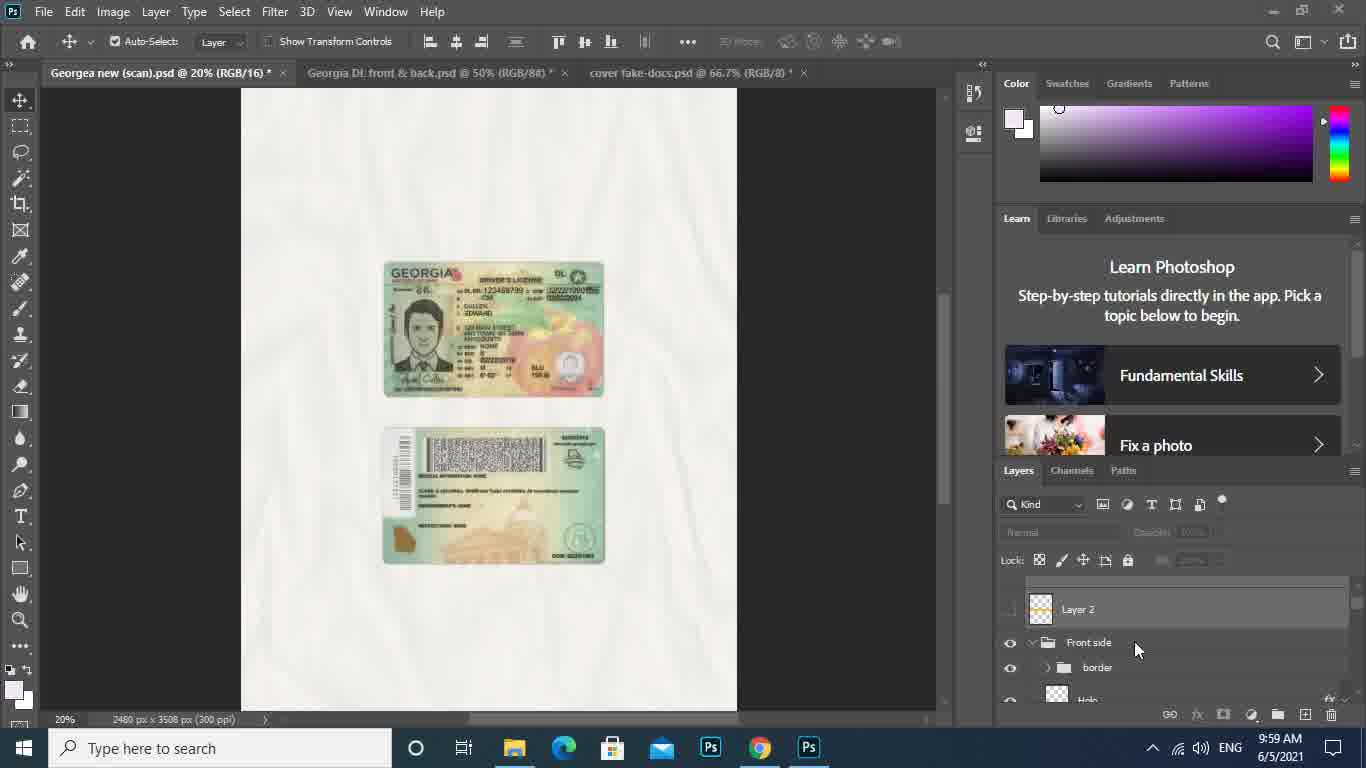Toggle lock all padlock icon
Image resolution: width=1366 pixels, height=768 pixels.
[x=1128, y=560]
